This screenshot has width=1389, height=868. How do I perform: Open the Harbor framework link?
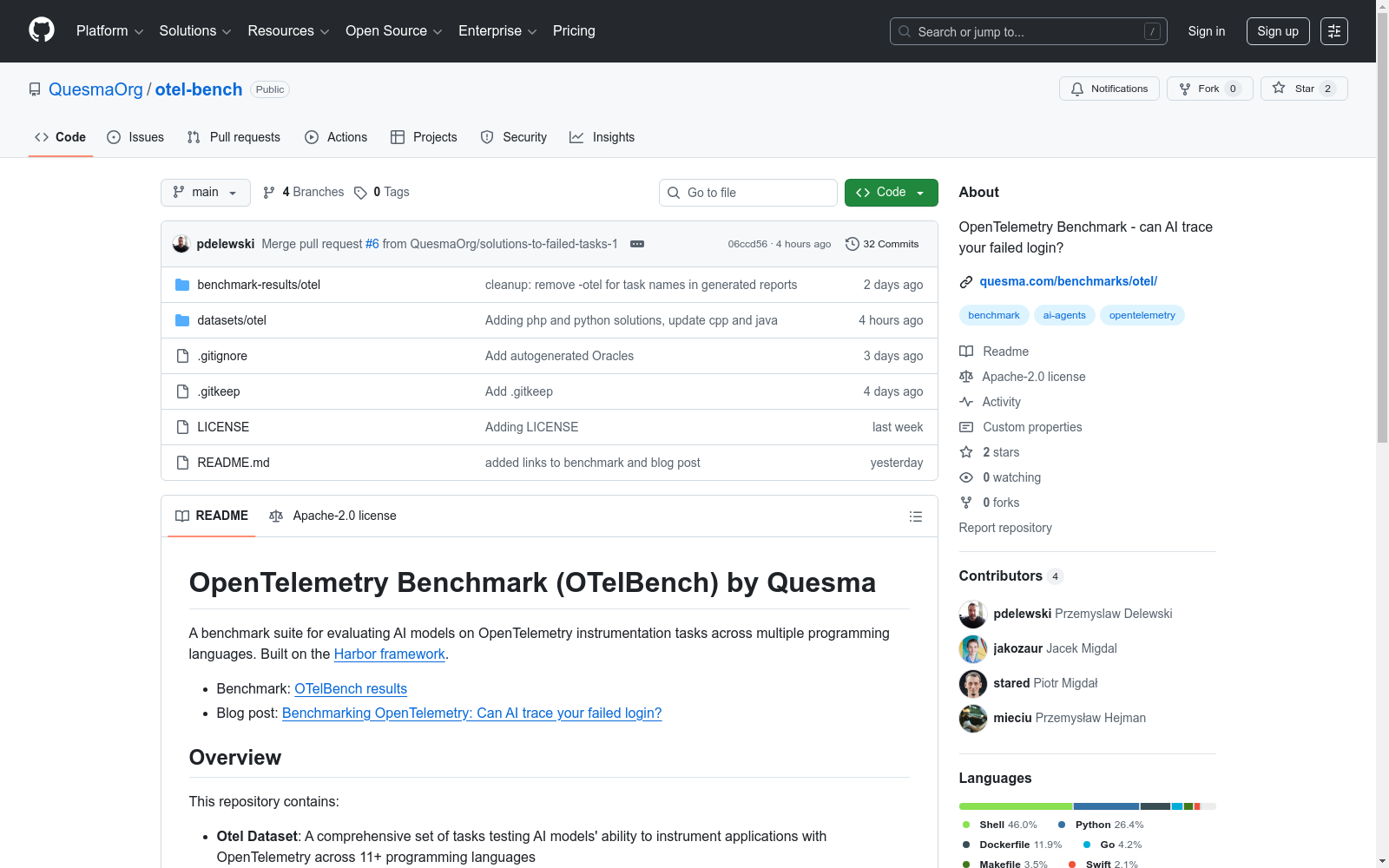[390, 654]
